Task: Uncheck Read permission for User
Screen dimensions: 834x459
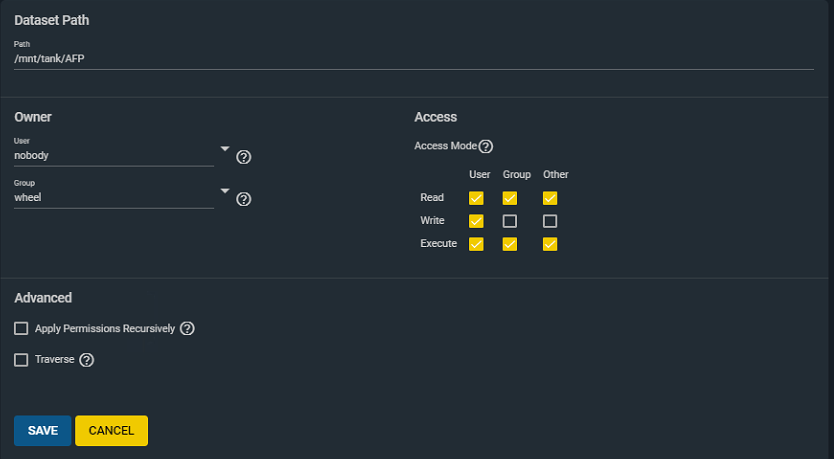Action: pos(476,198)
